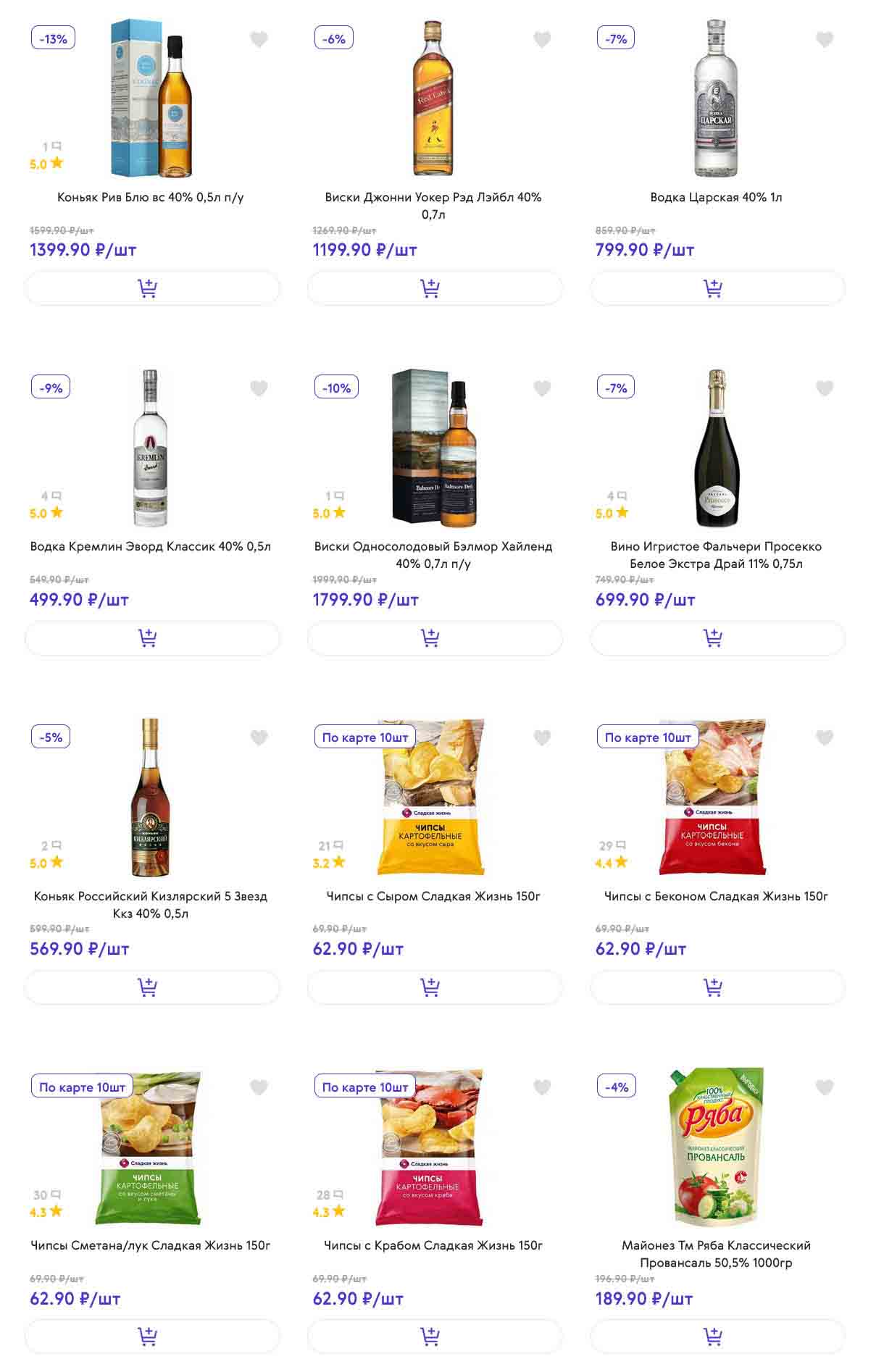Open Чипсы Сметана/лук Сладкая Жизнь product link
The image size is (884, 1372).
(151, 1245)
